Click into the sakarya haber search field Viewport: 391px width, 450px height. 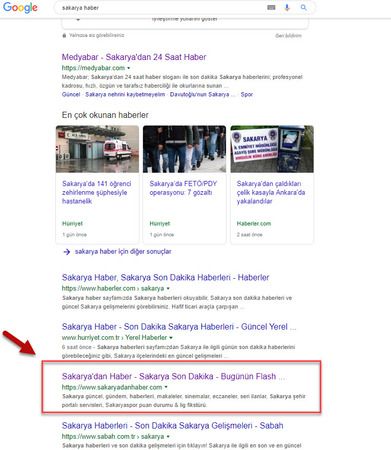point(160,8)
